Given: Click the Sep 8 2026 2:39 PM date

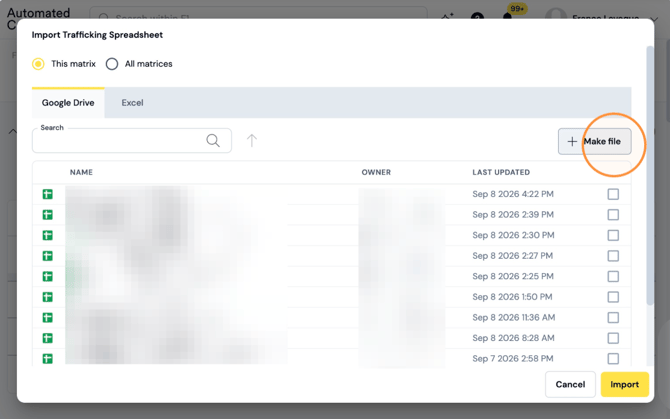Looking at the screenshot, I should [x=513, y=215].
